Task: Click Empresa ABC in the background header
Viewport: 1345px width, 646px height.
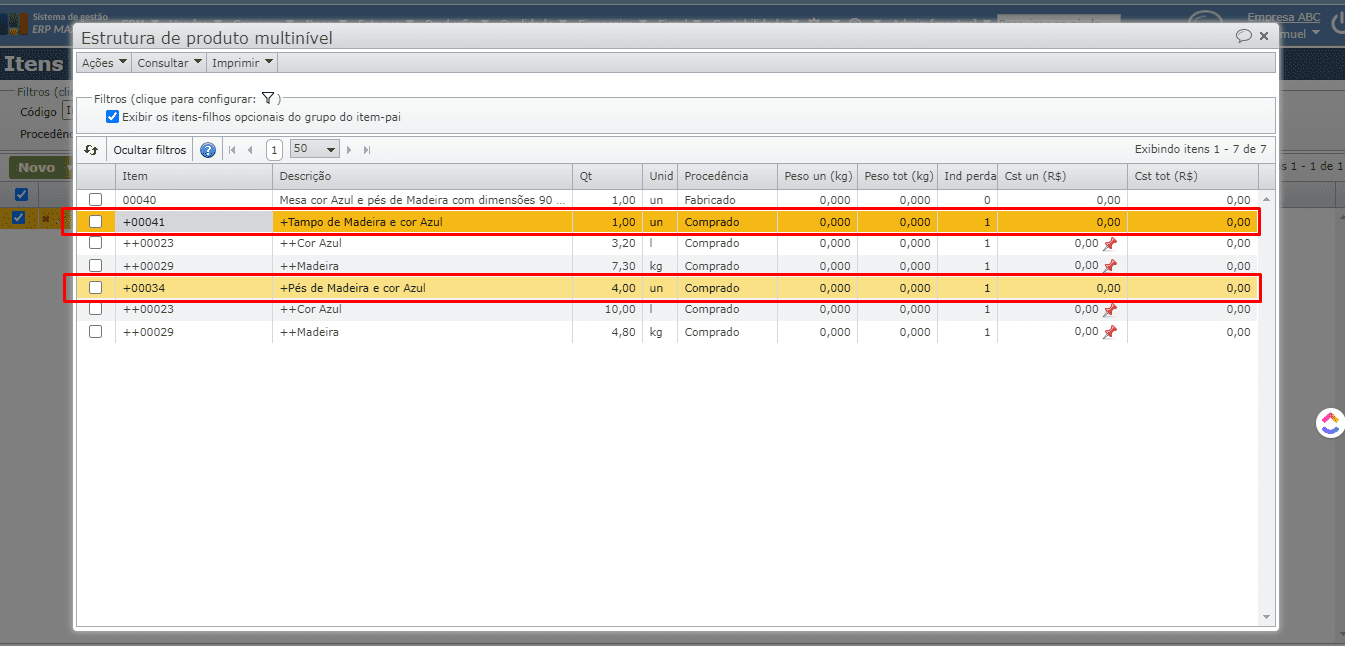Action: [x=1283, y=17]
